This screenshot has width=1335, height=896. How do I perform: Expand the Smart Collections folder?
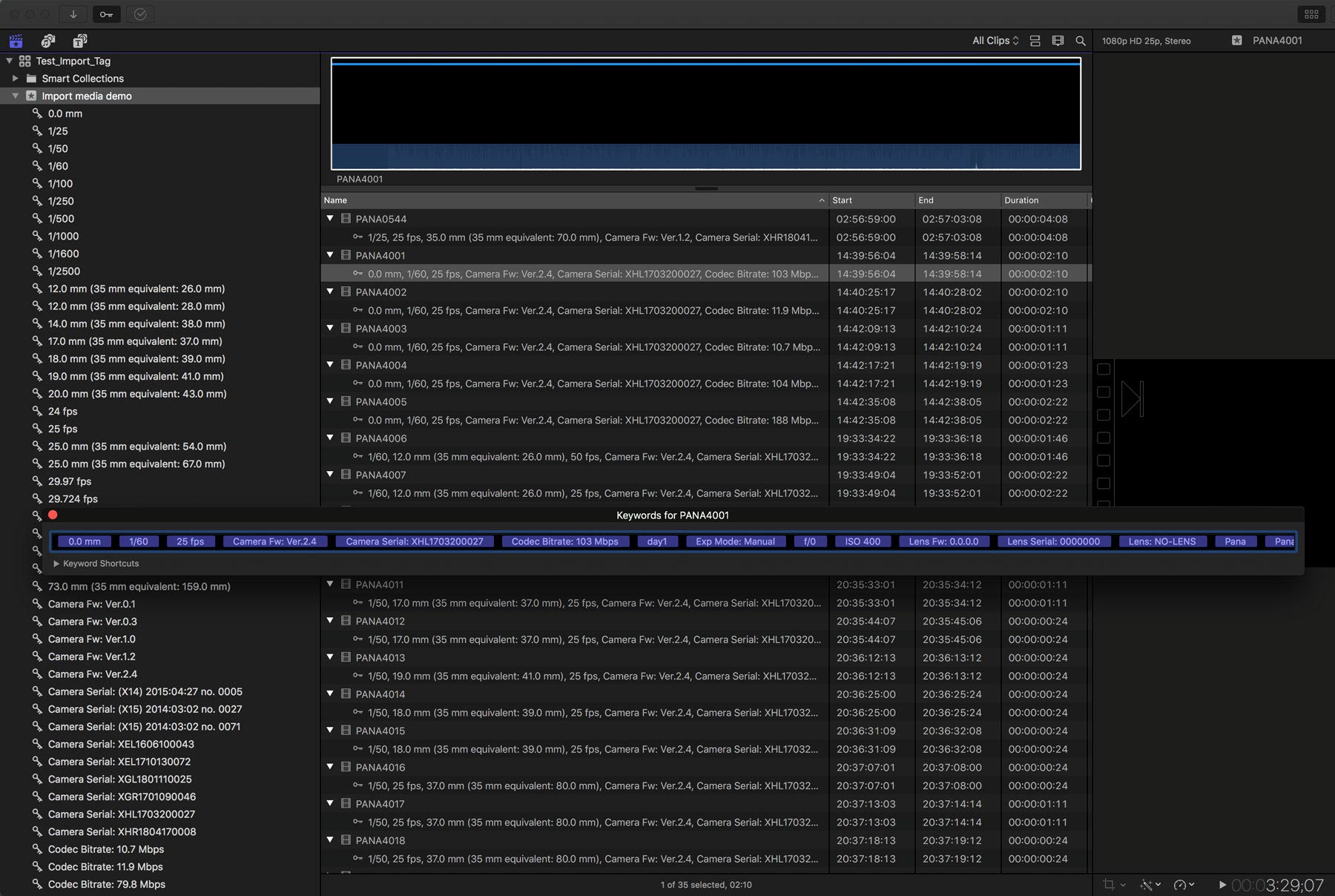16,78
